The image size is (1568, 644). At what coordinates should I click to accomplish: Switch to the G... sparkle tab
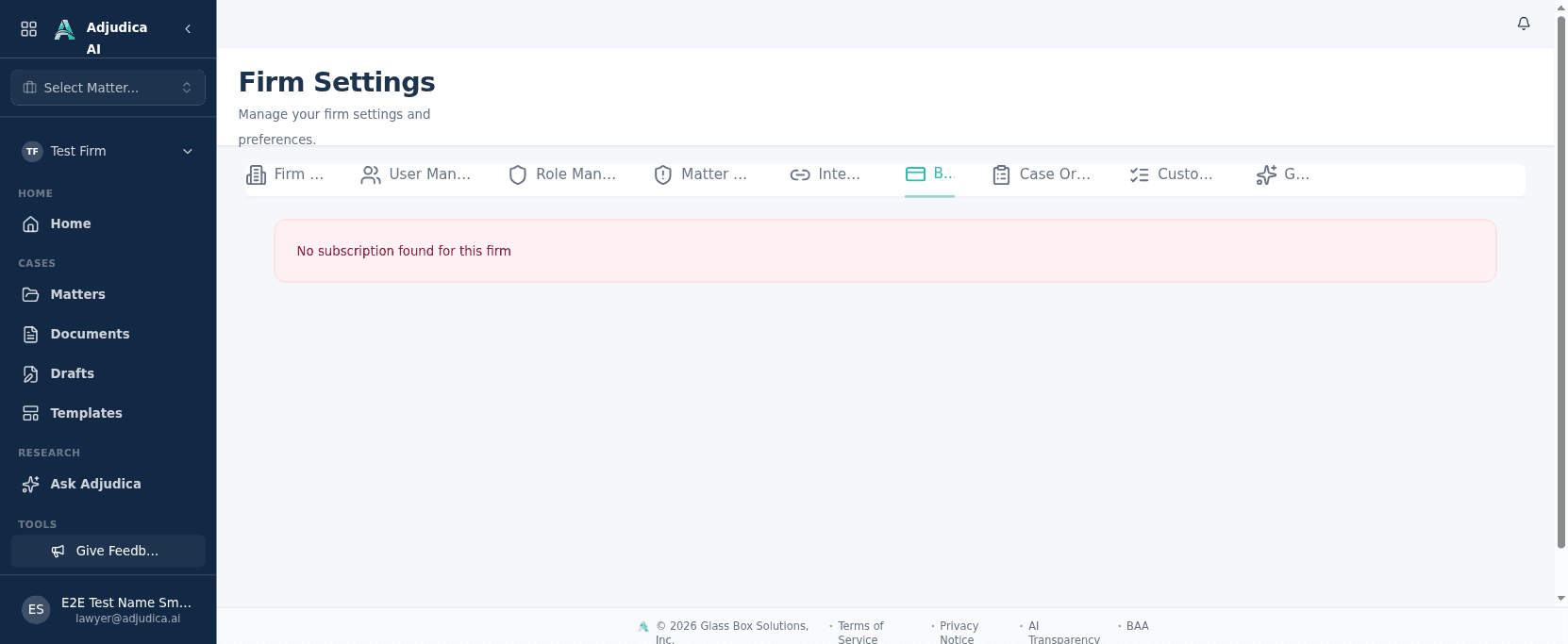[x=1283, y=174]
